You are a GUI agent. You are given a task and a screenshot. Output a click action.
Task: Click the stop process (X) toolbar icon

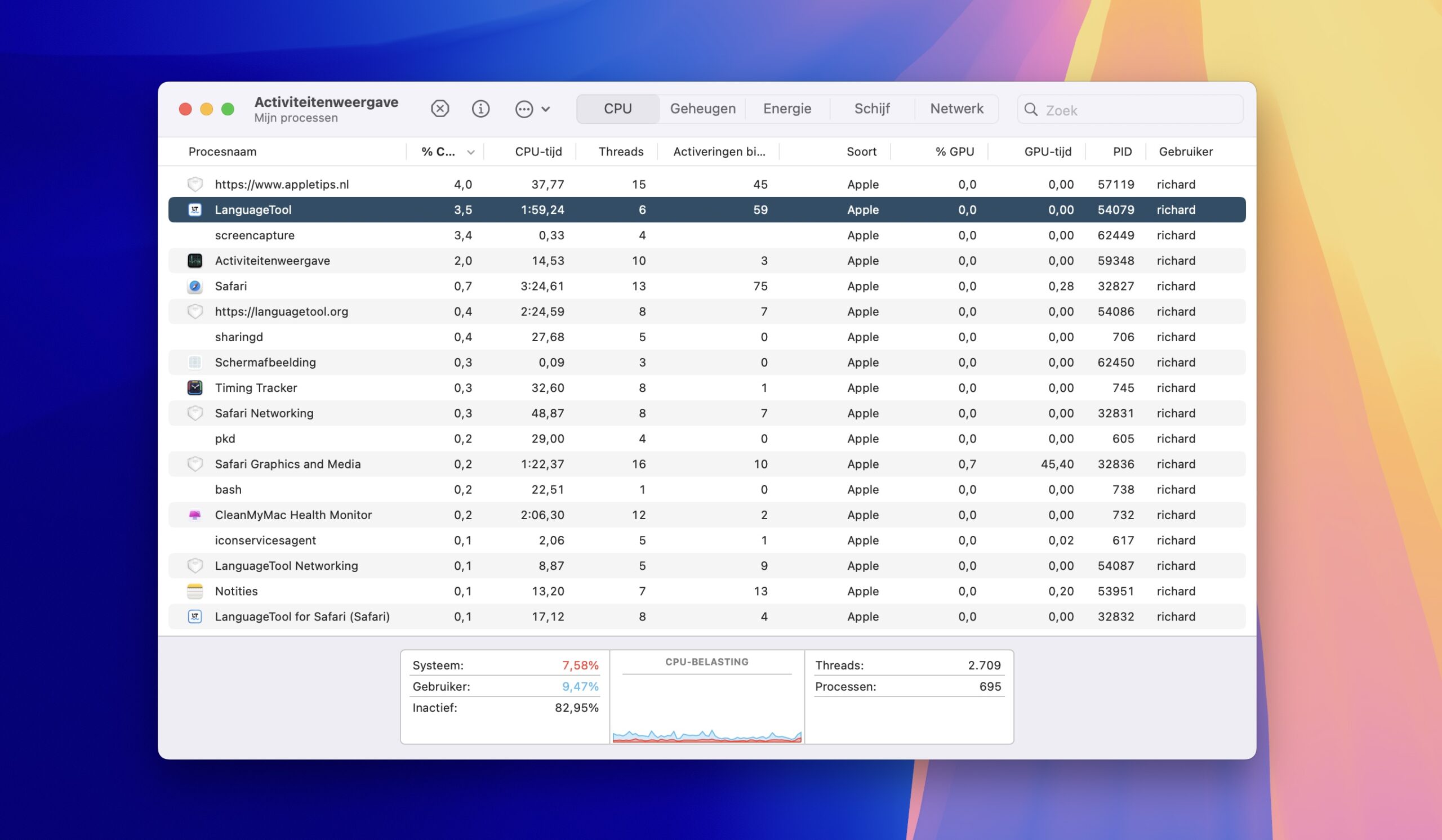coord(439,109)
